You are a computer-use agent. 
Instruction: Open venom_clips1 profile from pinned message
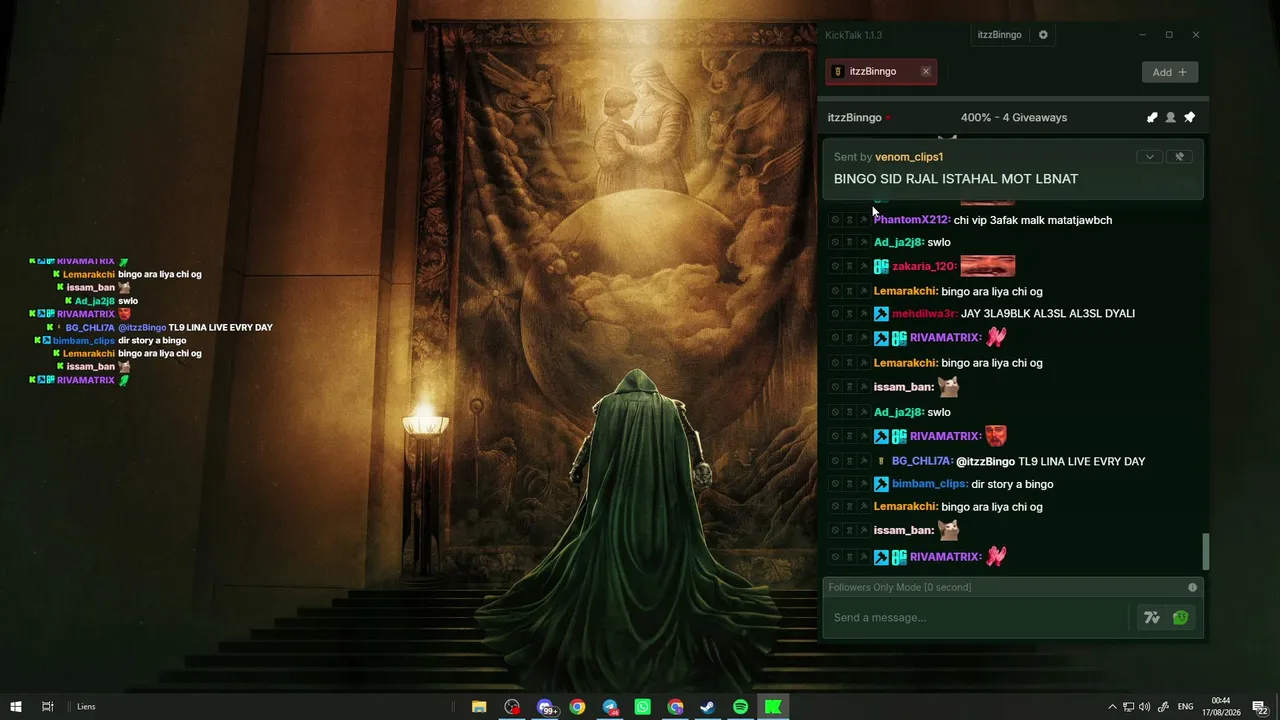point(909,157)
